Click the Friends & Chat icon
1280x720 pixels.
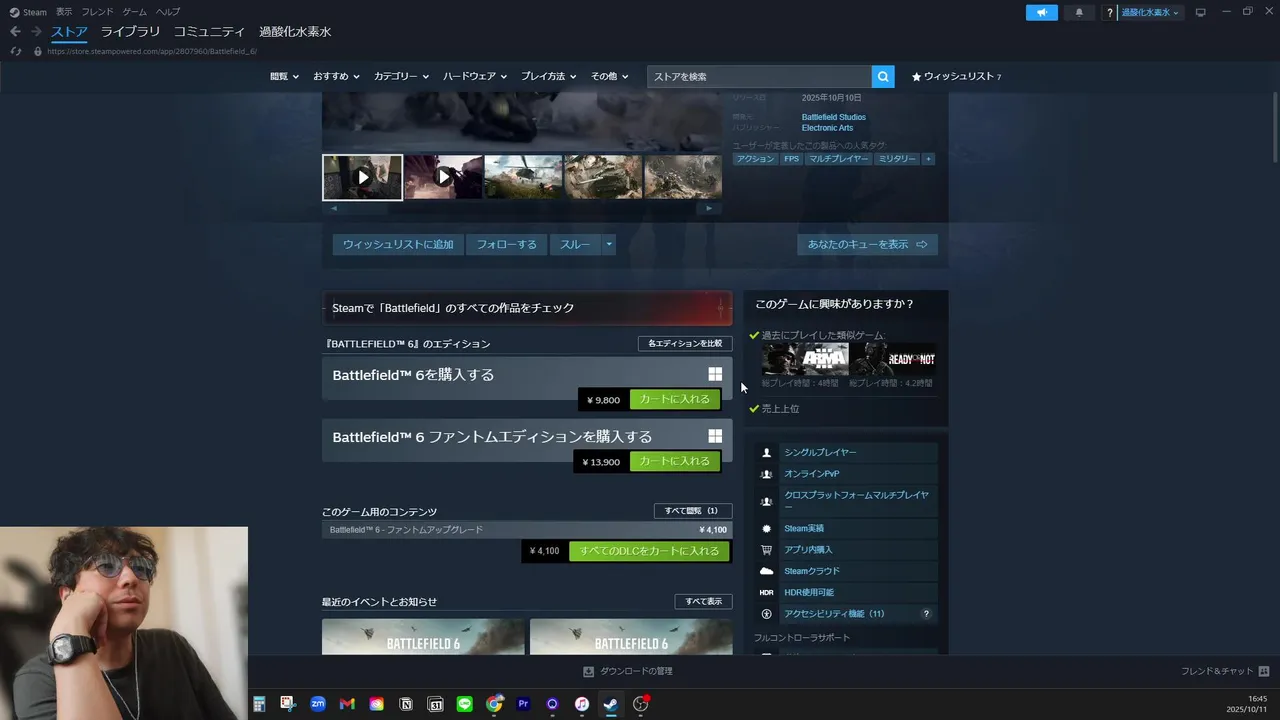(x=1264, y=671)
